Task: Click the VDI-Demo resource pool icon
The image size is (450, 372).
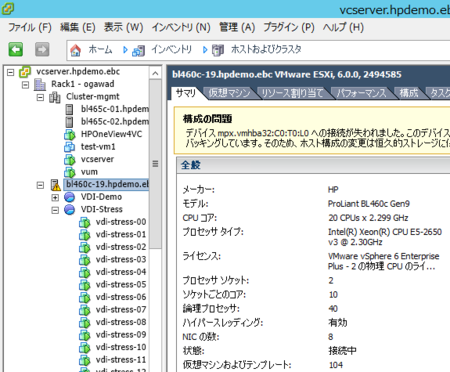Action: [x=69, y=197]
